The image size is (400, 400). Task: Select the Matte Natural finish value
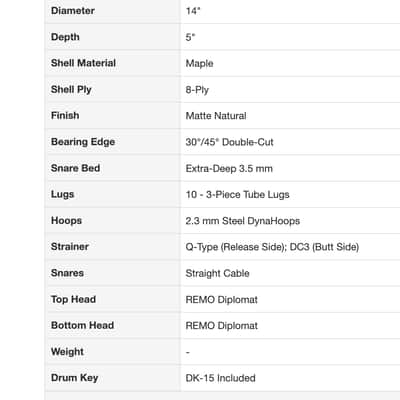216,116
